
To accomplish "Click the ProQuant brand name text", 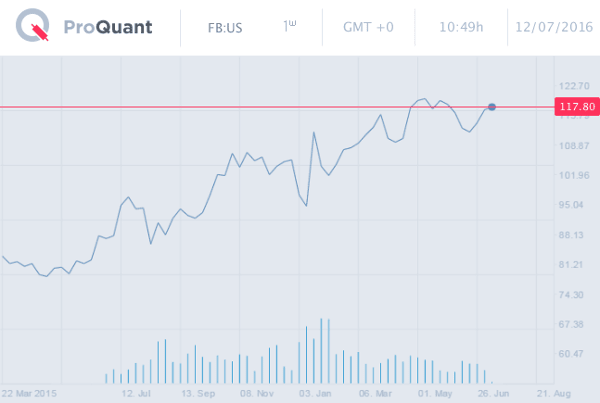I will pos(106,27).
